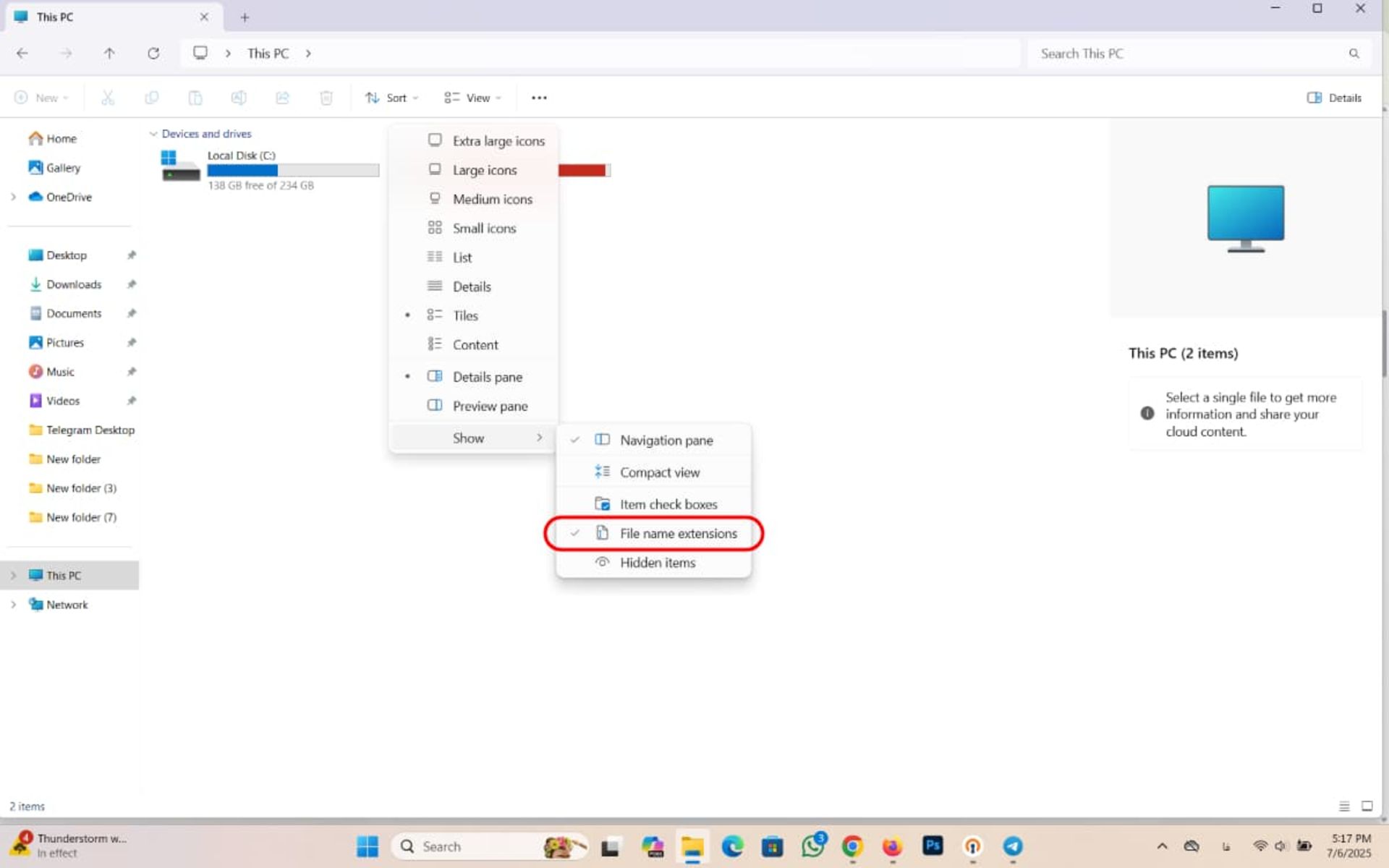Click the Refresh icon in the address bar

click(153, 53)
